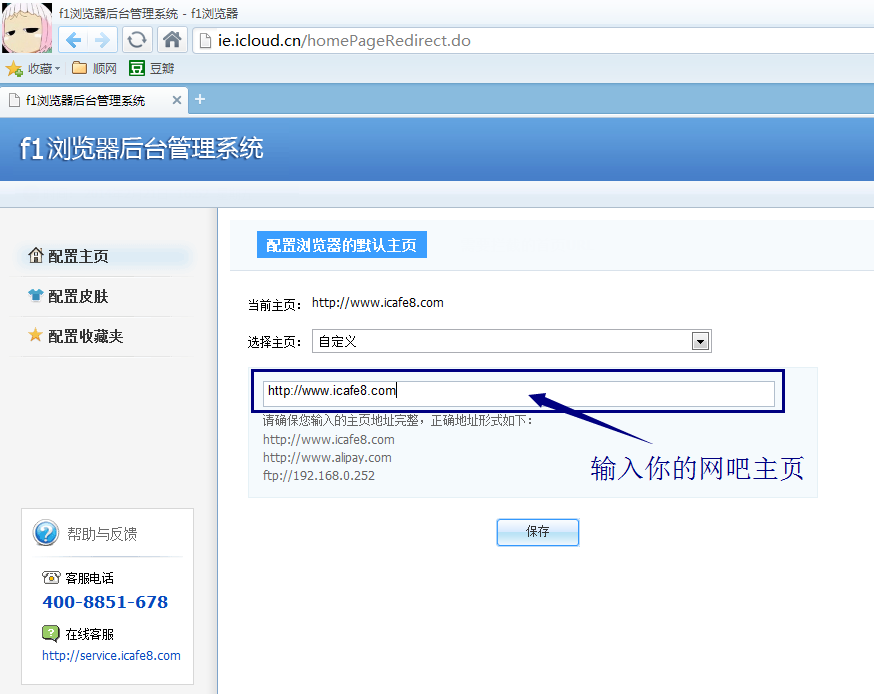Click the dropdown arrow of 选择主页
The image size is (874, 694).
click(700, 341)
